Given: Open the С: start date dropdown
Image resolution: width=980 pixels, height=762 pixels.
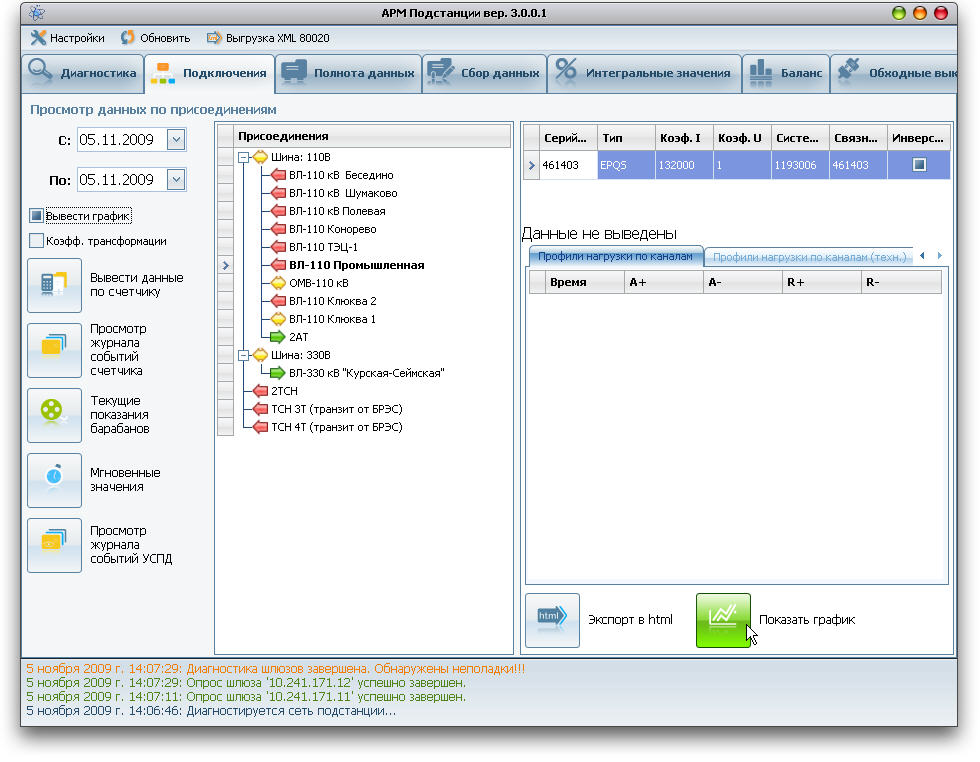Looking at the screenshot, I should [x=176, y=139].
